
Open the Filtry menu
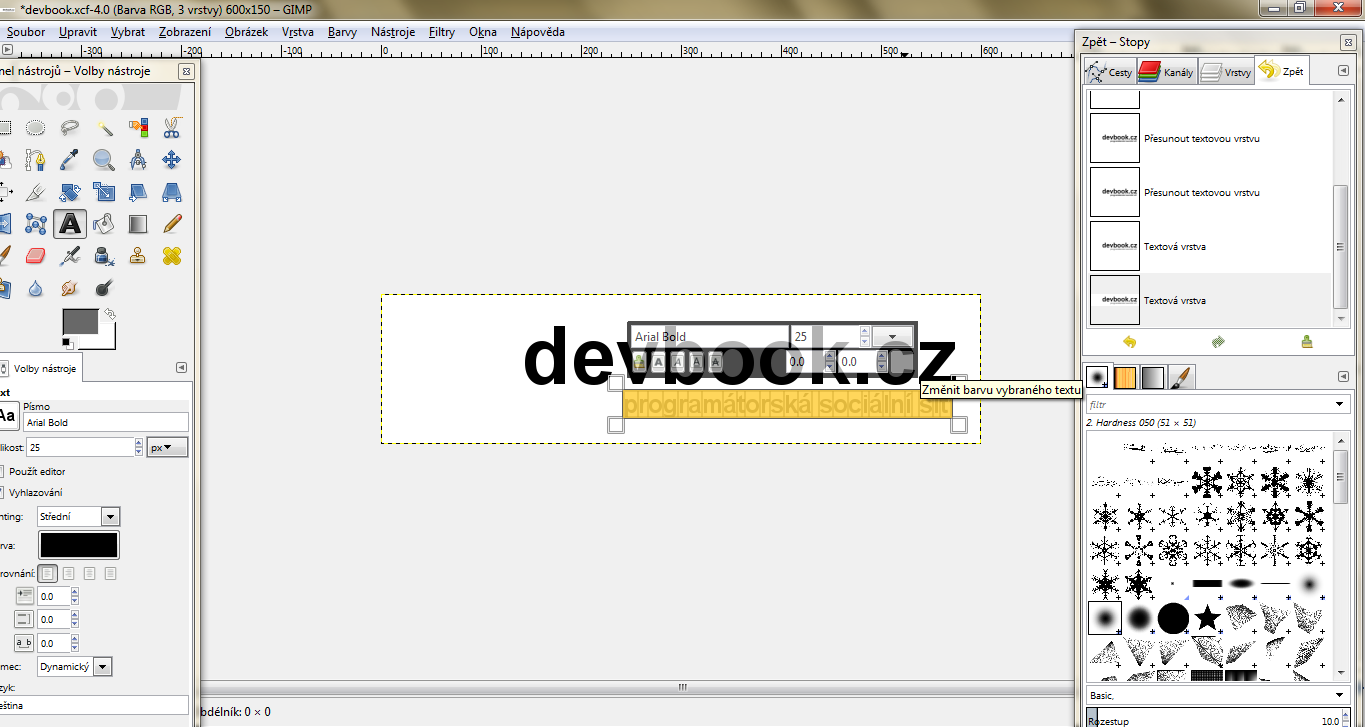point(442,32)
